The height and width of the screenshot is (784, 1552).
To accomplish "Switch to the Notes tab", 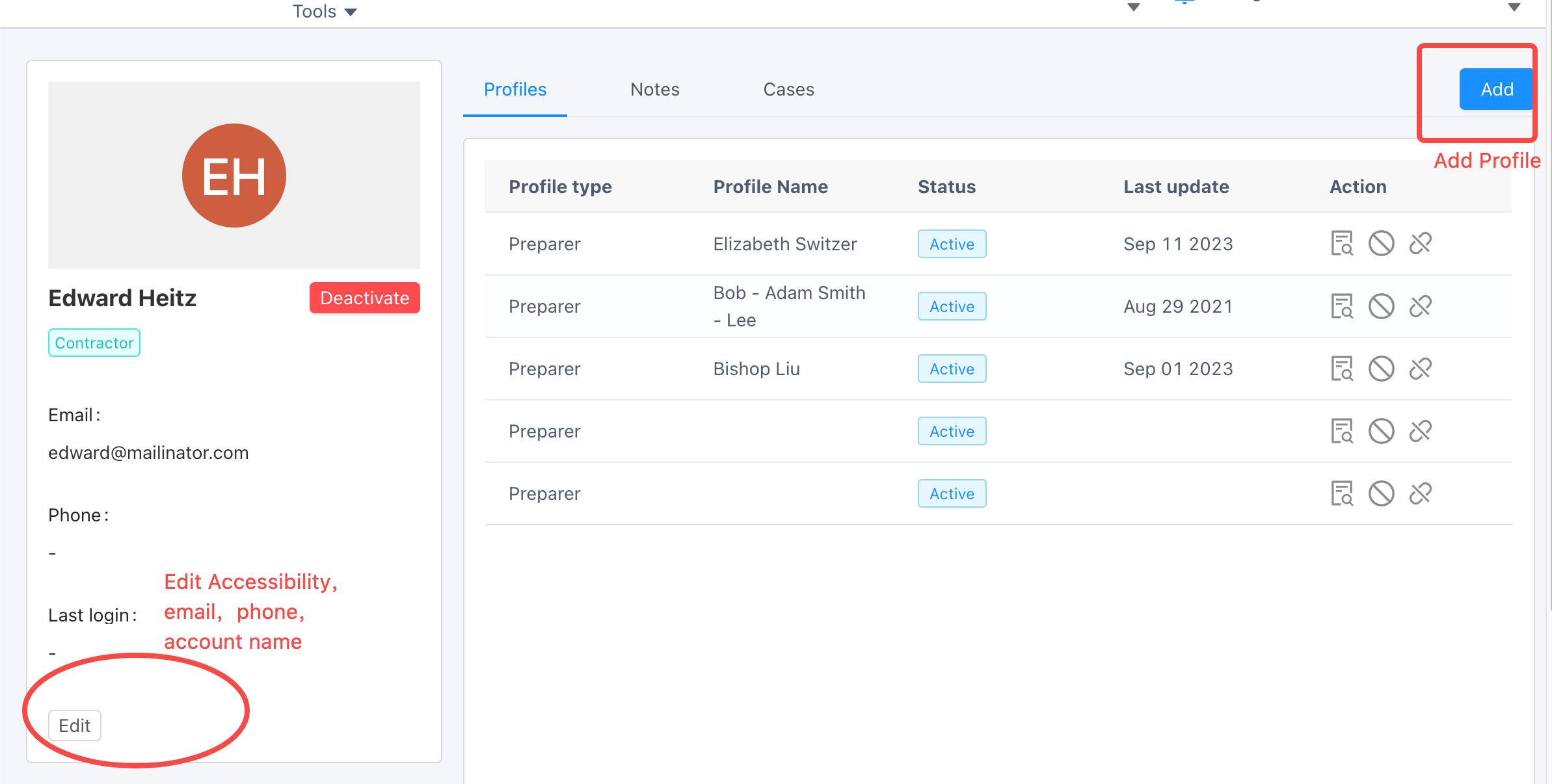I will coord(654,90).
